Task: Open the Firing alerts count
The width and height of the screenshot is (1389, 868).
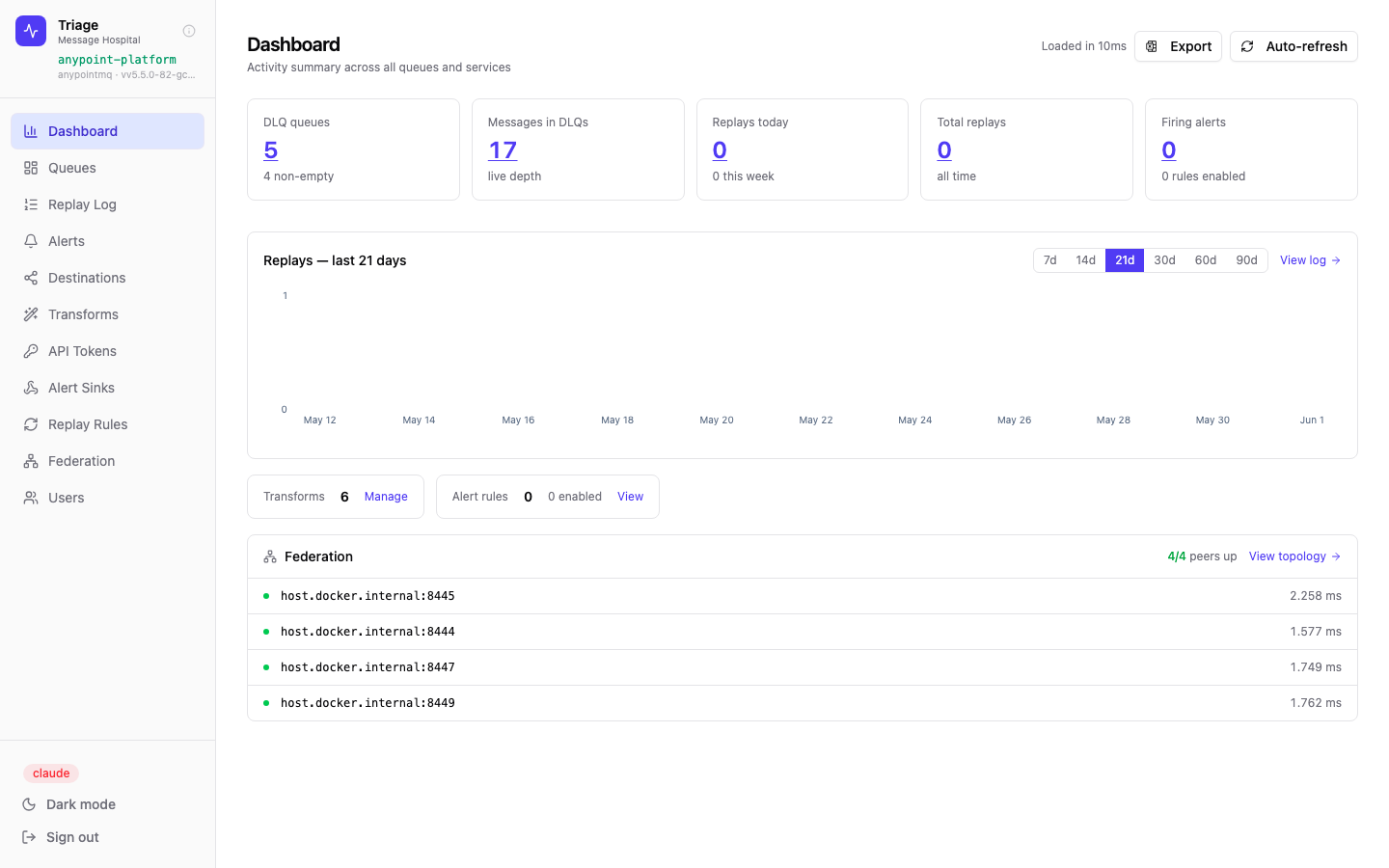Action: [1169, 150]
